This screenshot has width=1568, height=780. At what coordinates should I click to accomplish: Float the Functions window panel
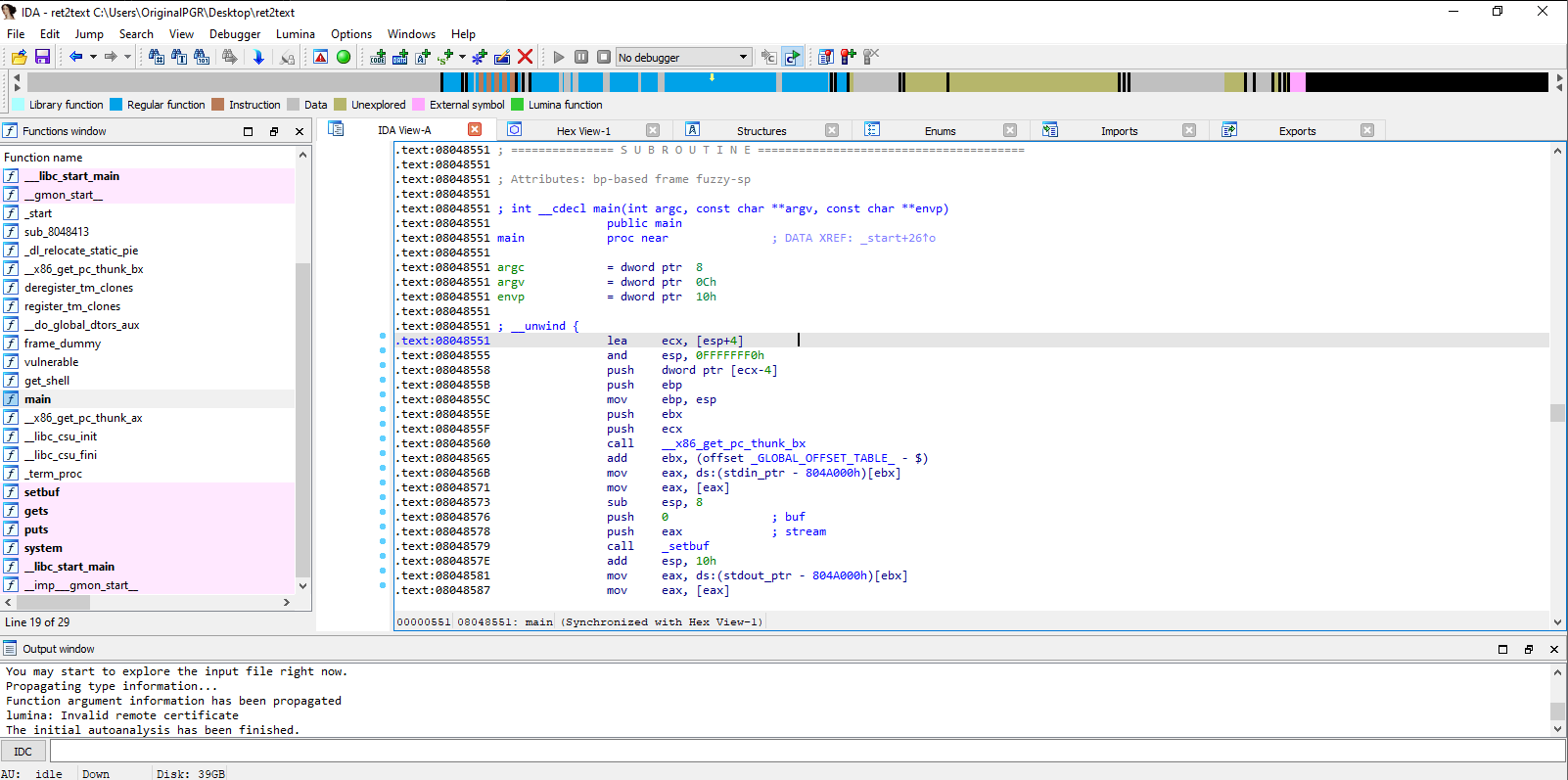pos(274,131)
